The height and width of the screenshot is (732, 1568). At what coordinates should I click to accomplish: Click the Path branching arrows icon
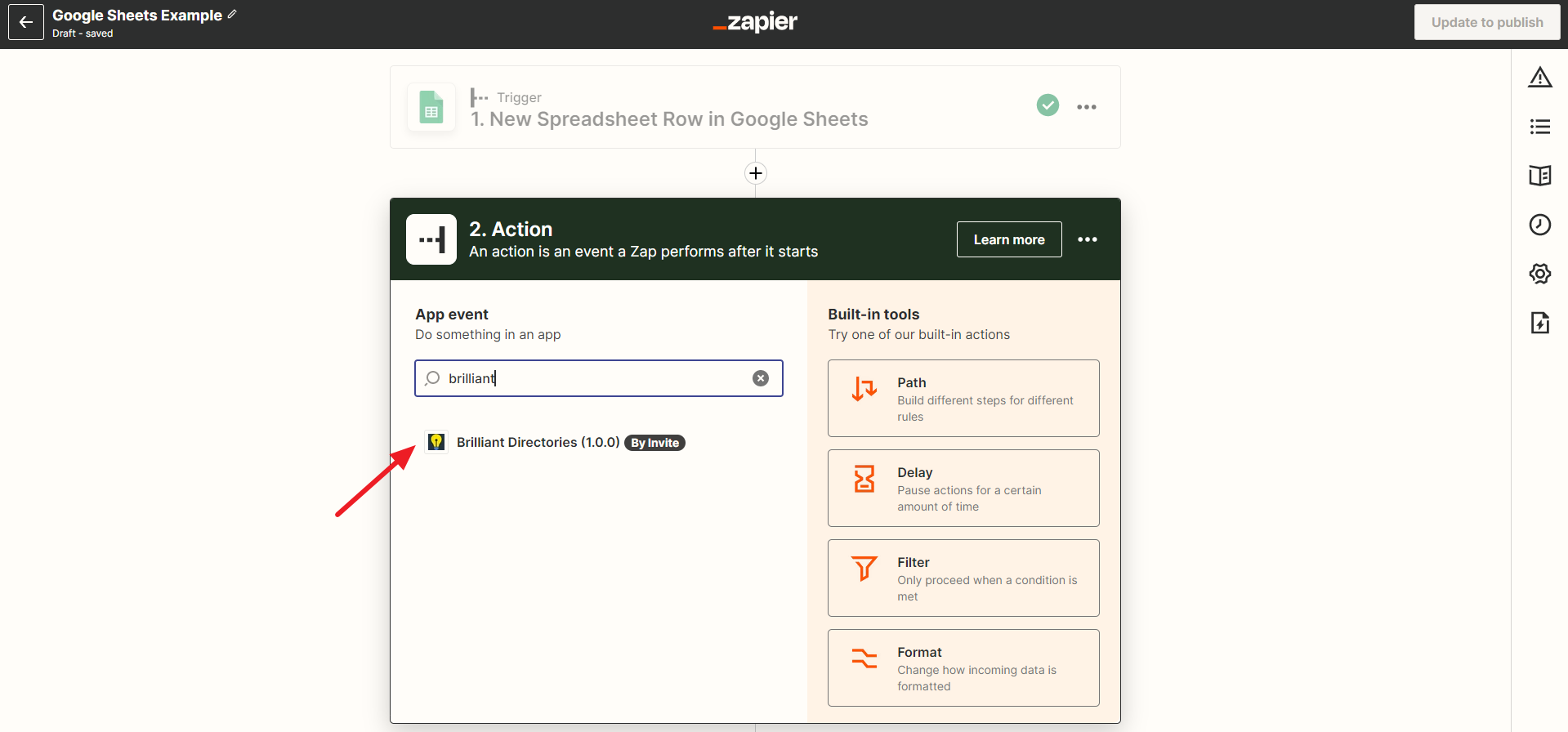(864, 389)
